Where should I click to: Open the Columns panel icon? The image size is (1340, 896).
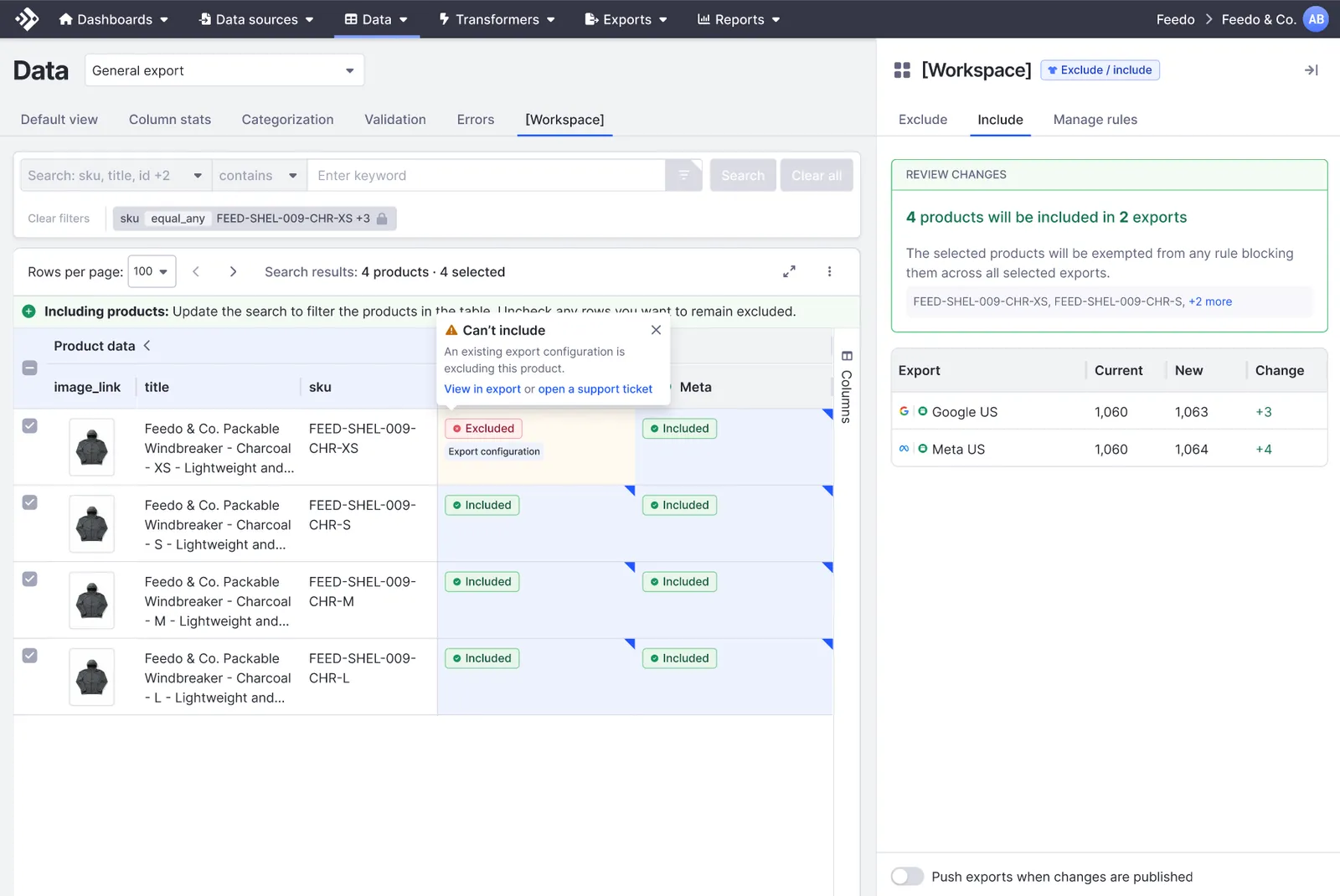(847, 356)
